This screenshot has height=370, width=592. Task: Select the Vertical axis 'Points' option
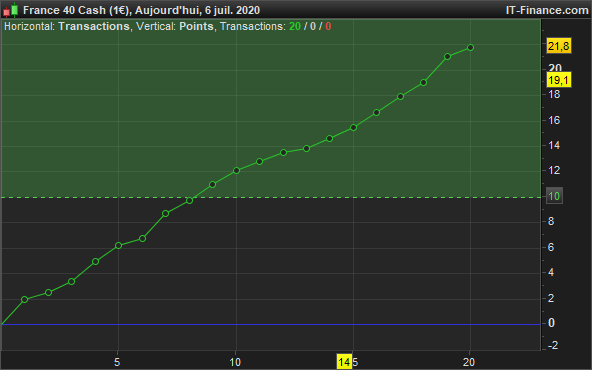click(196, 26)
